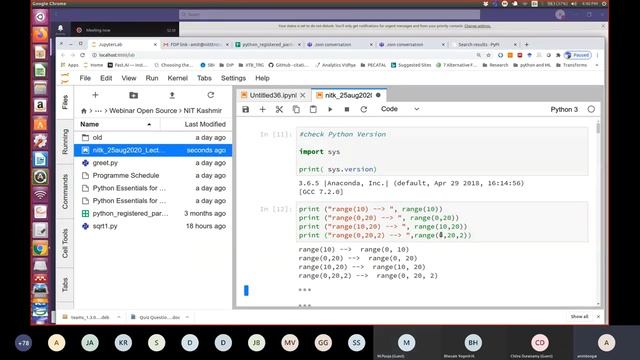Screen dimensions: 640x360
Task: Paste cells from clipboard icon
Action: pyautogui.click(x=313, y=109)
